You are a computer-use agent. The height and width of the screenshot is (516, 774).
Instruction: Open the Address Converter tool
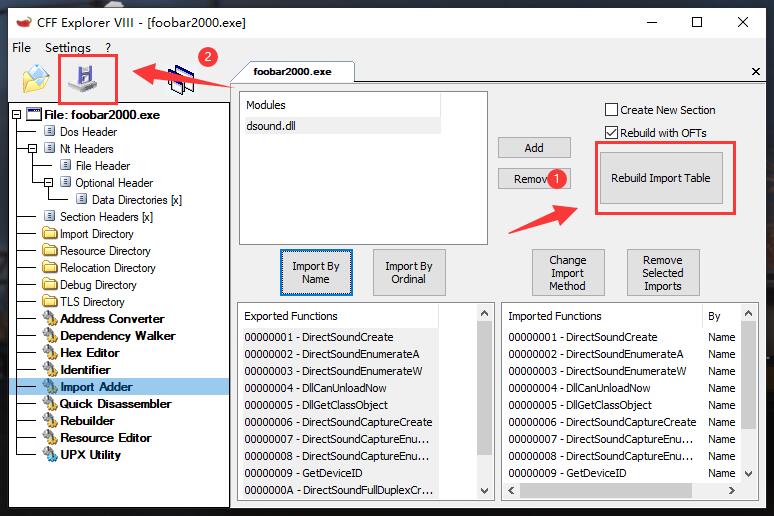111,319
